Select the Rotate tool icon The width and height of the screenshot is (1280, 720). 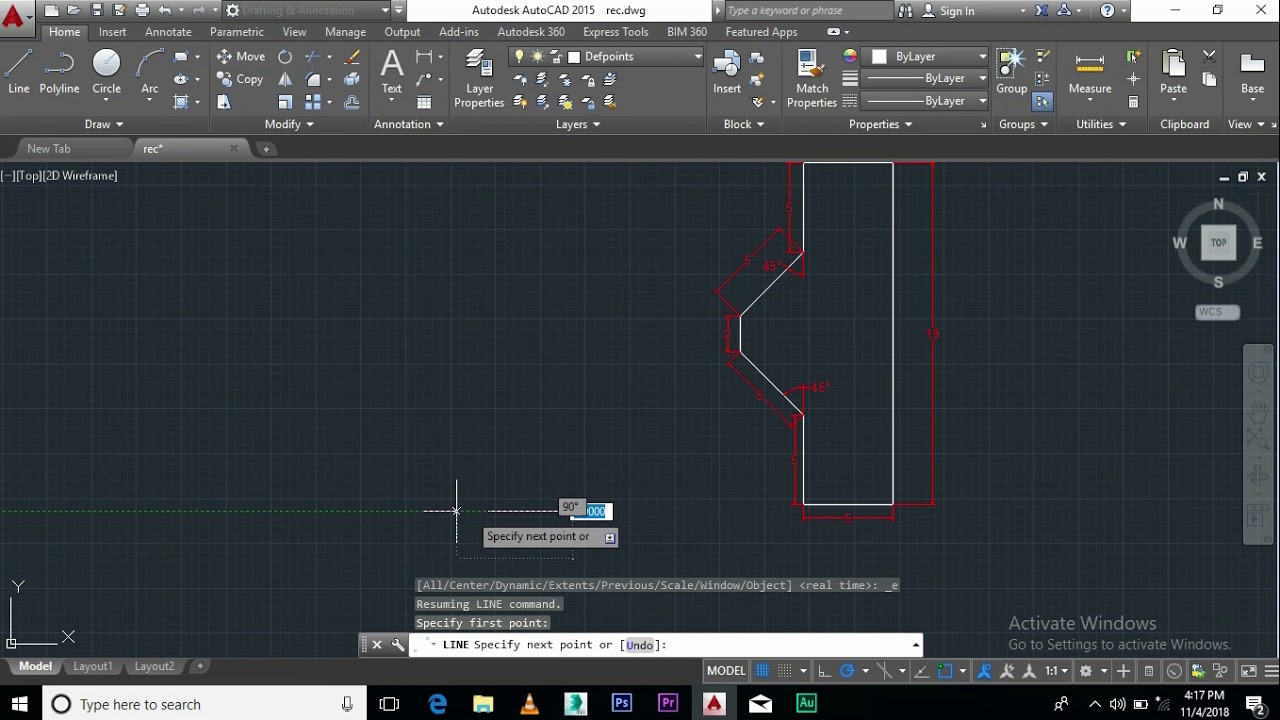285,56
